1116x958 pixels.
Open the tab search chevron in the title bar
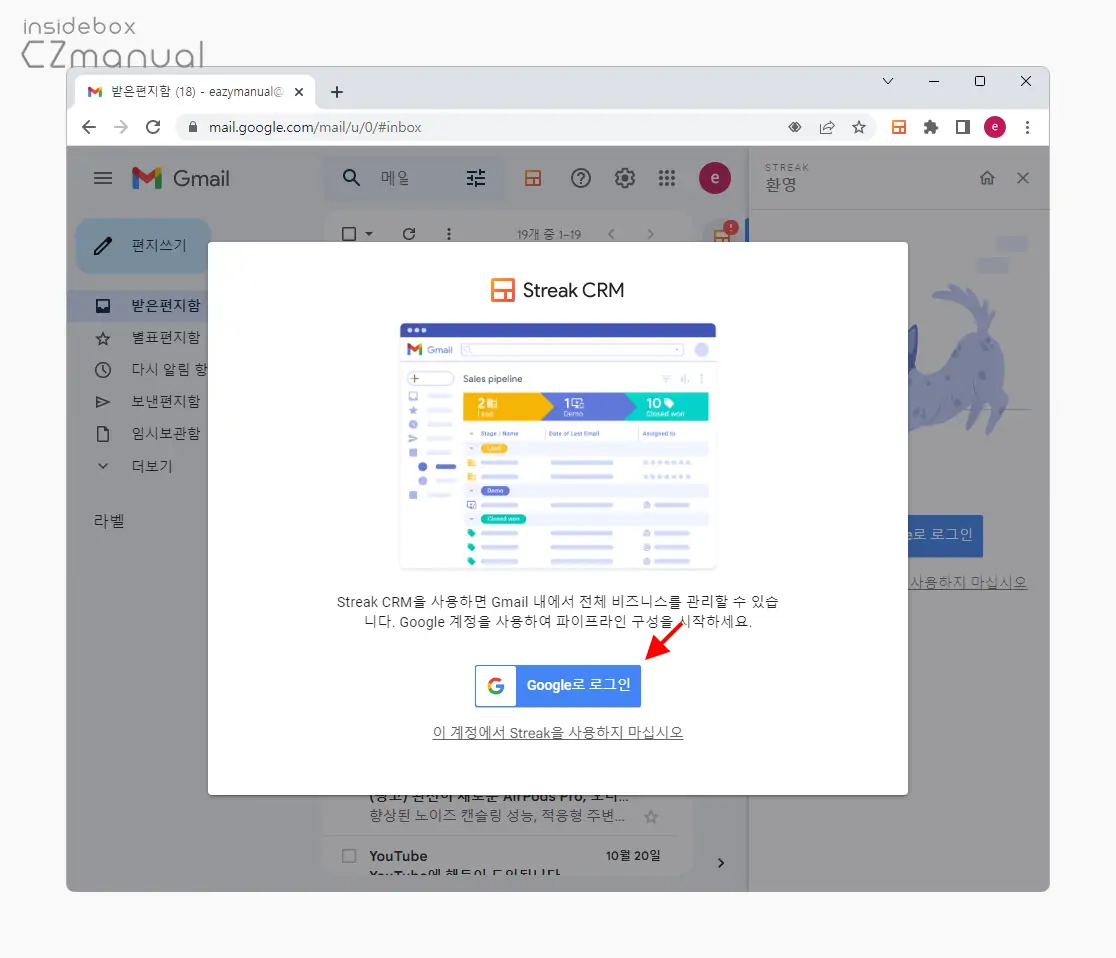pos(888,81)
